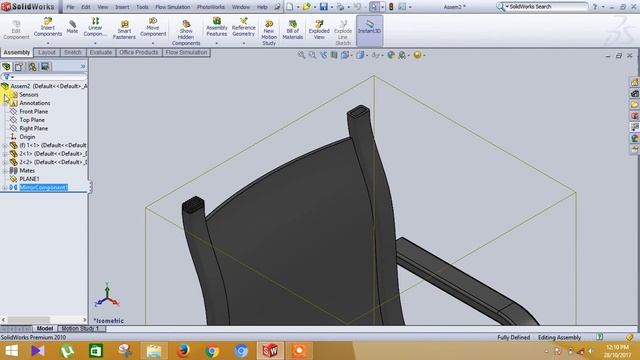Open the Linear Component Pattern dropdown arrow
The image size is (640, 360).
point(95,43)
